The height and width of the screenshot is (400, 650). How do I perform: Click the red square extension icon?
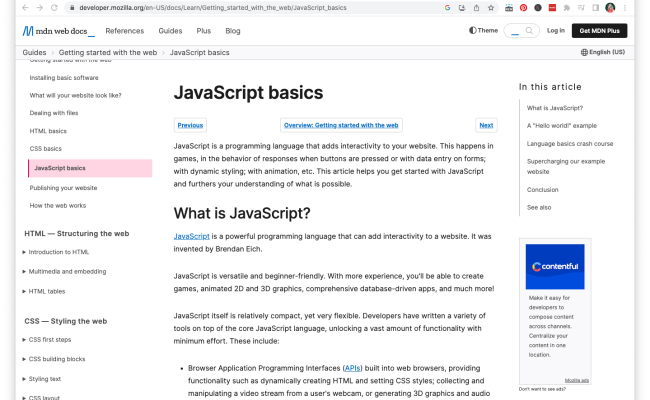click(x=552, y=7)
